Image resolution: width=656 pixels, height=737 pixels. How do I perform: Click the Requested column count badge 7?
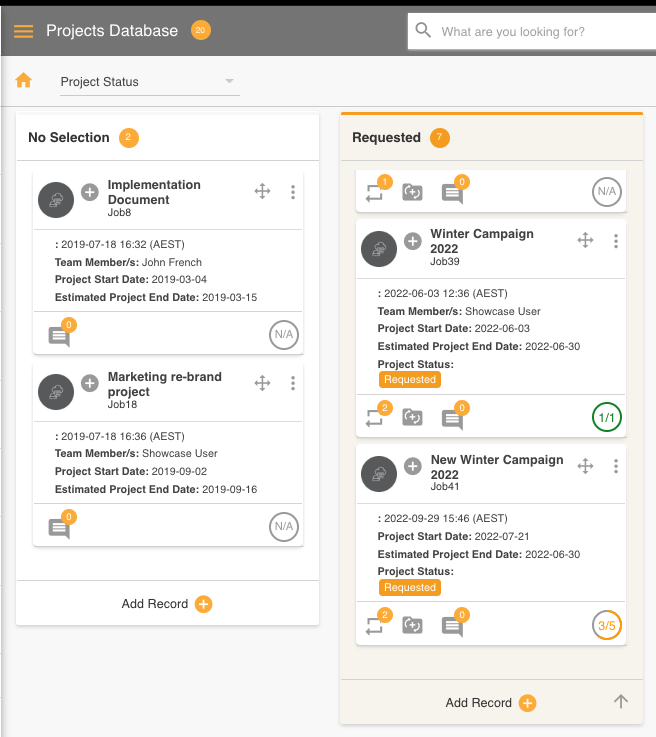(440, 138)
